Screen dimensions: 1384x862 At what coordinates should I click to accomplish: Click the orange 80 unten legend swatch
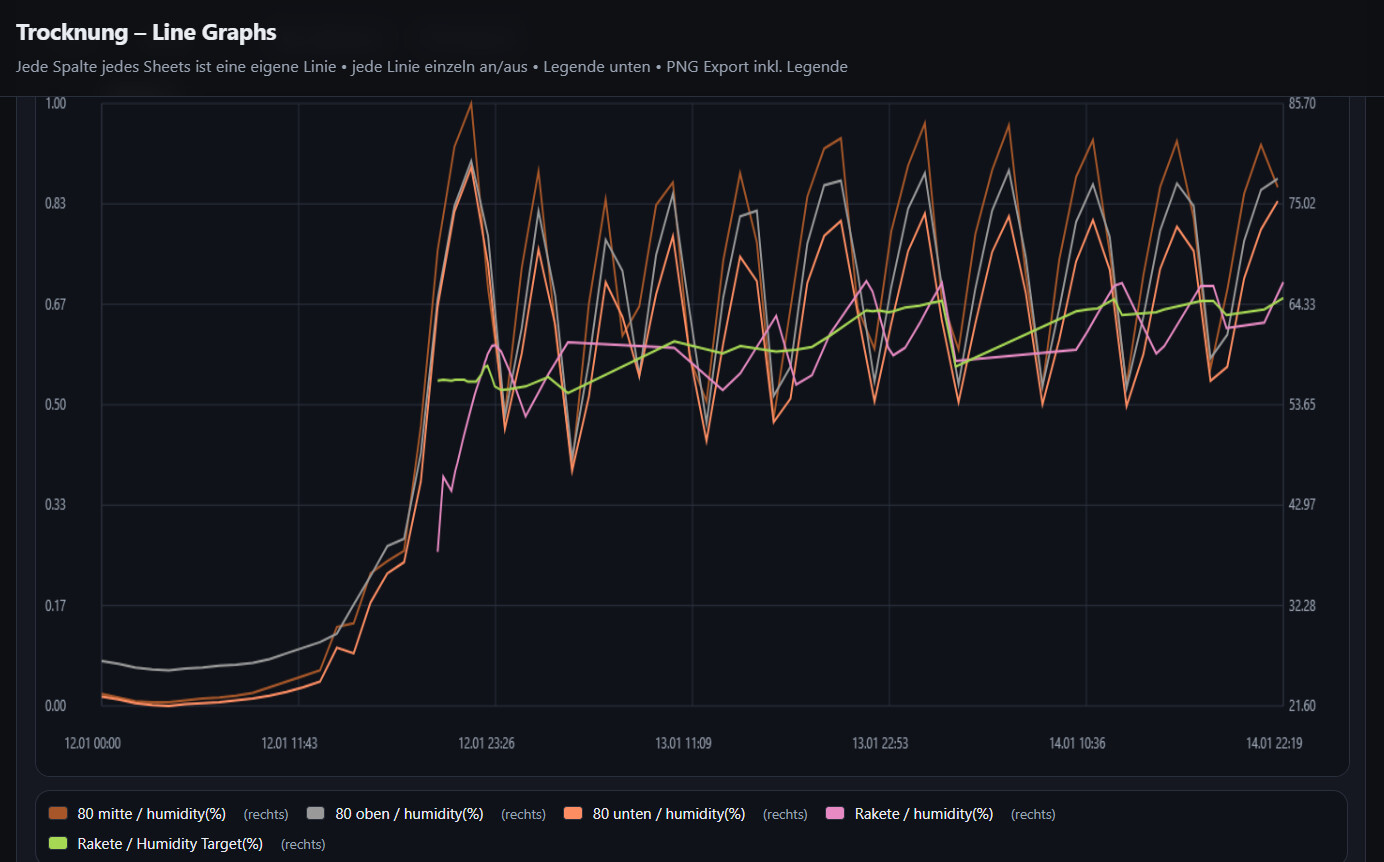coord(573,814)
